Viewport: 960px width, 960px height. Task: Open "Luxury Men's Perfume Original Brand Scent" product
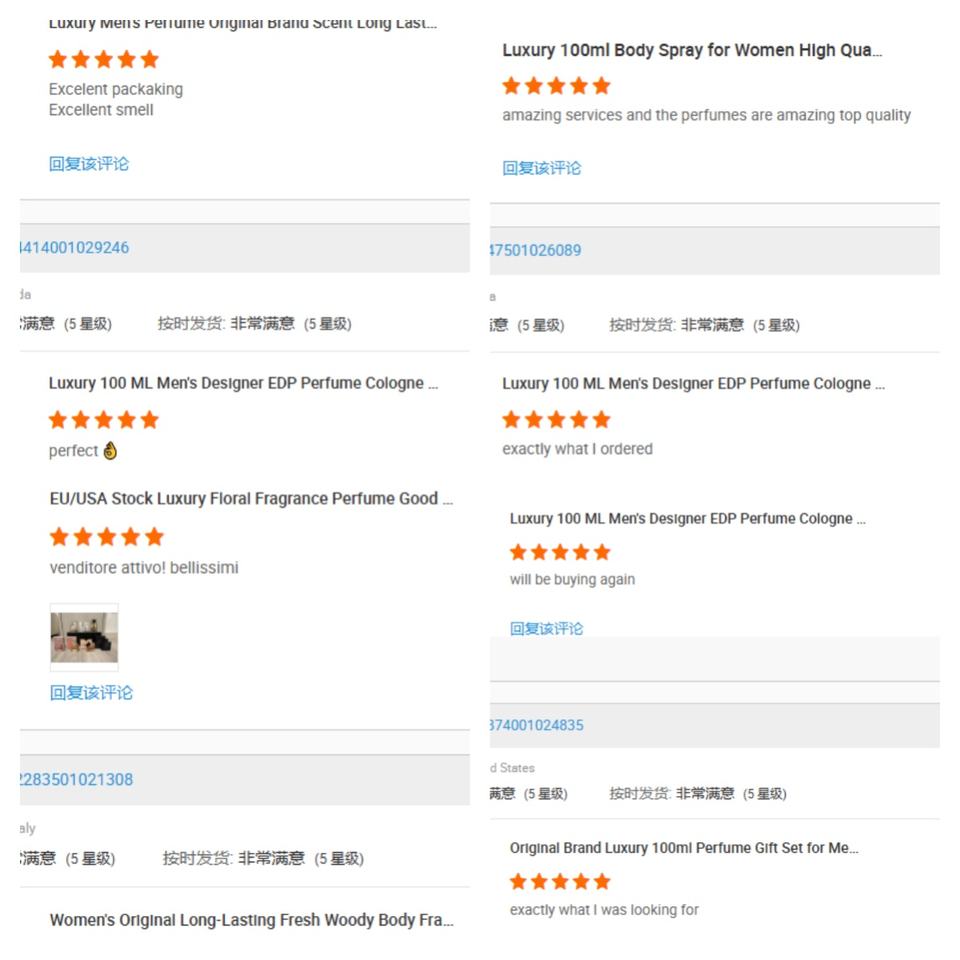(x=243, y=23)
